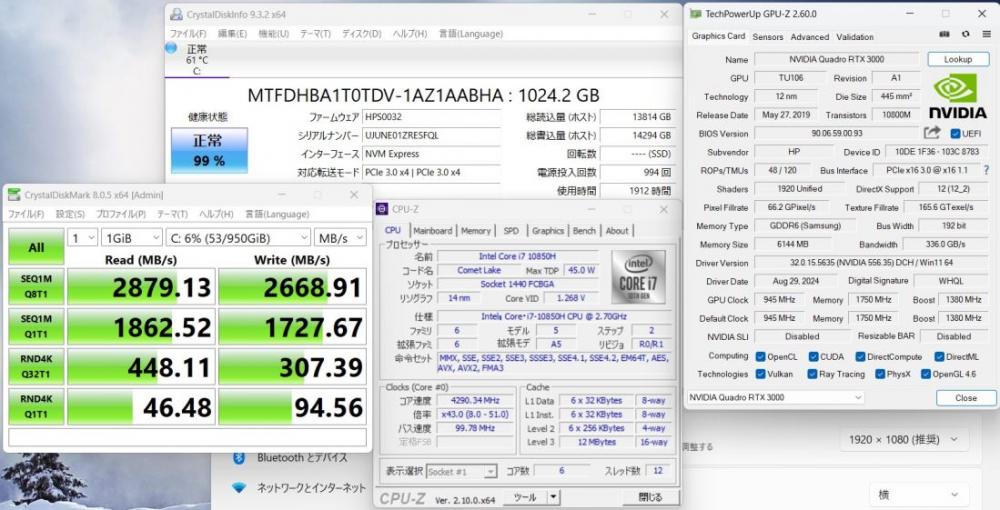Click the Bus Interface question mark icon
Screen dimensions: 1000x510
pos(986,170)
